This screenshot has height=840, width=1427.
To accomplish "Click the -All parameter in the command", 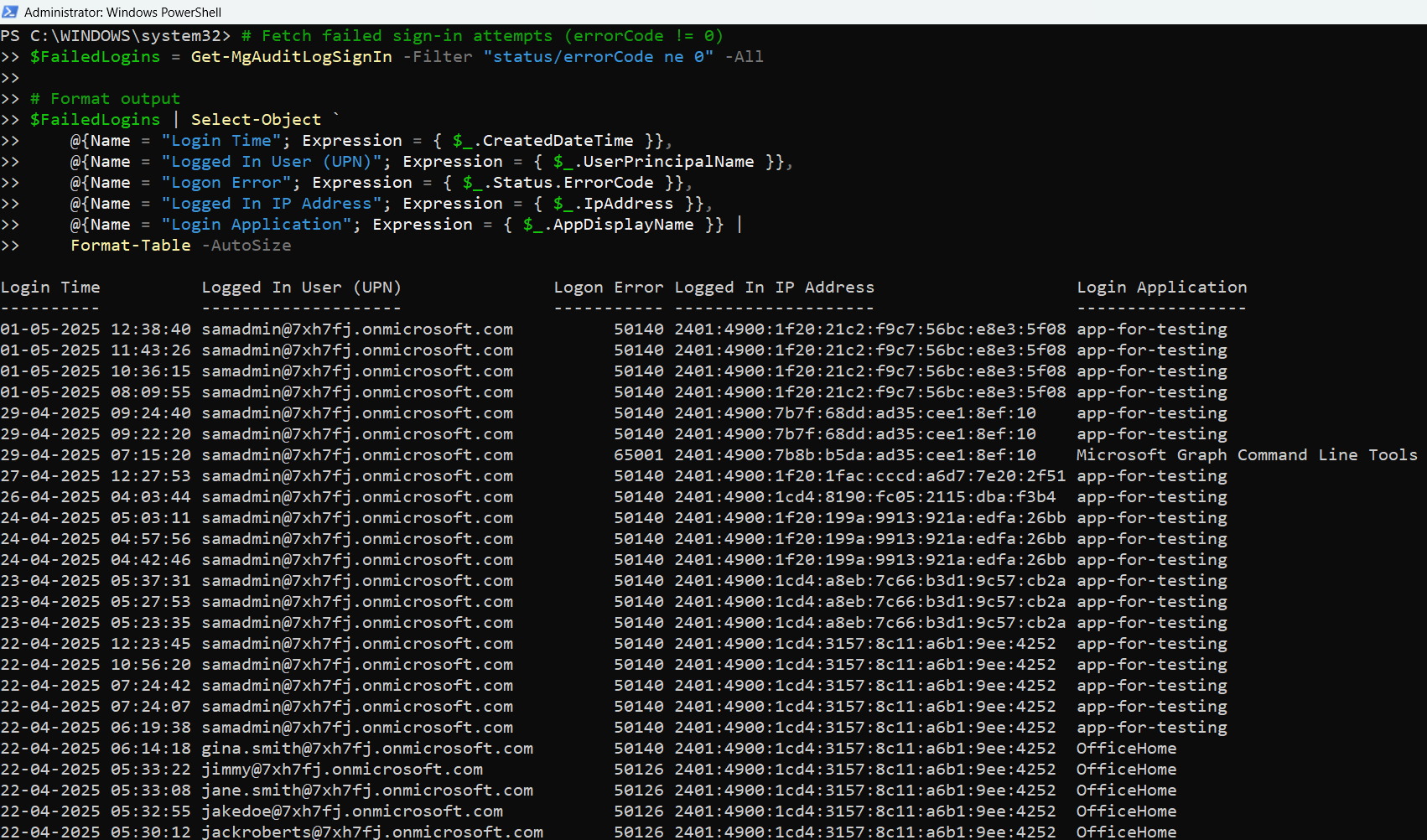I will (744, 57).
